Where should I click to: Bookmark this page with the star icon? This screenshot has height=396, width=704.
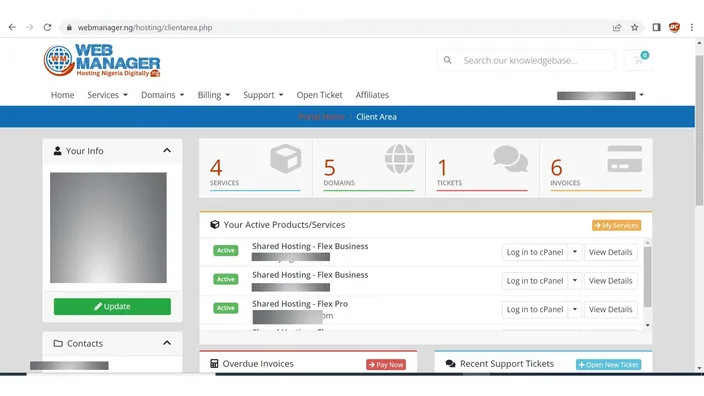pos(634,27)
